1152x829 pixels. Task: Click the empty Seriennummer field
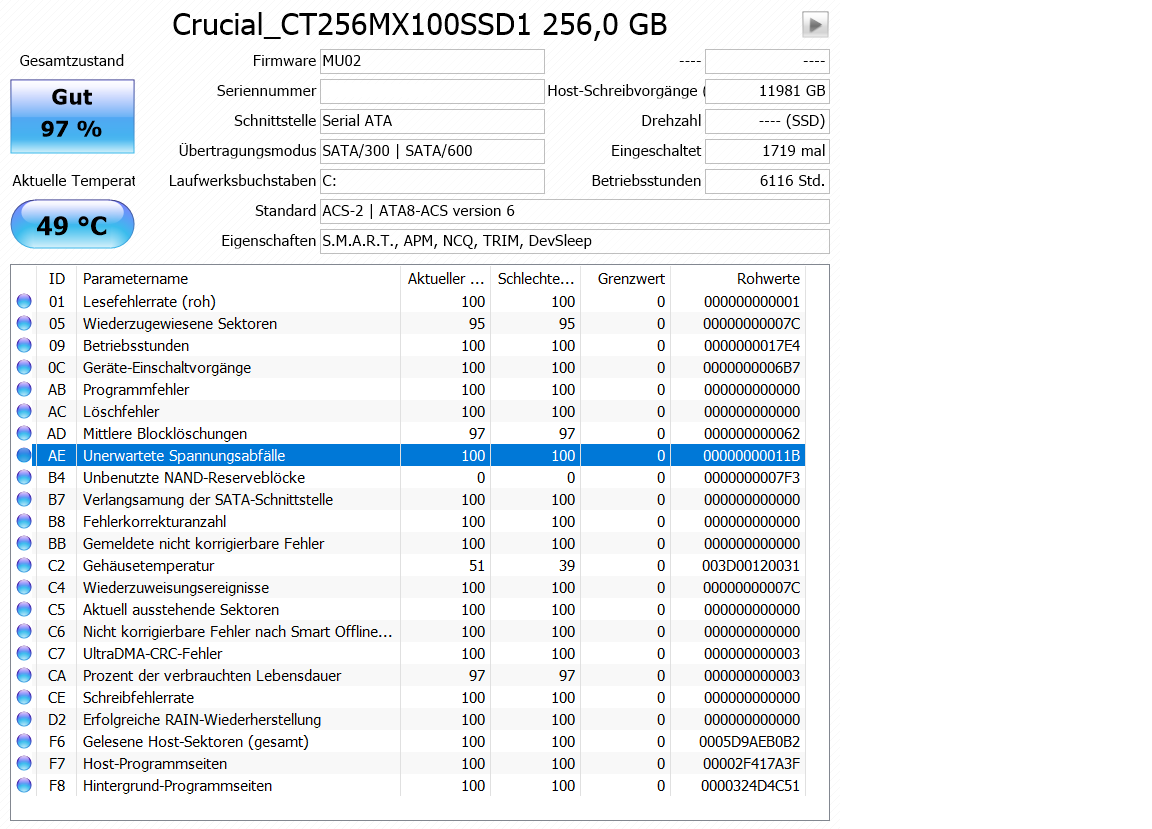click(x=432, y=91)
